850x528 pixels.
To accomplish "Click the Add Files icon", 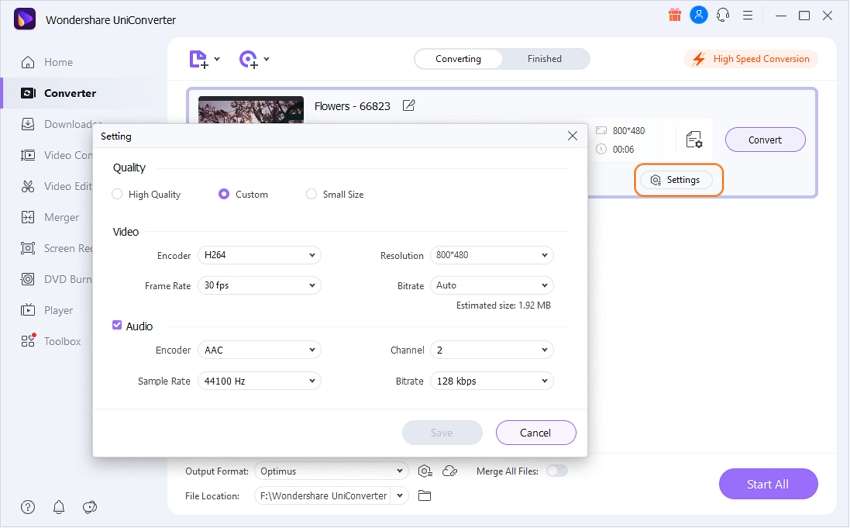I will (x=198, y=59).
